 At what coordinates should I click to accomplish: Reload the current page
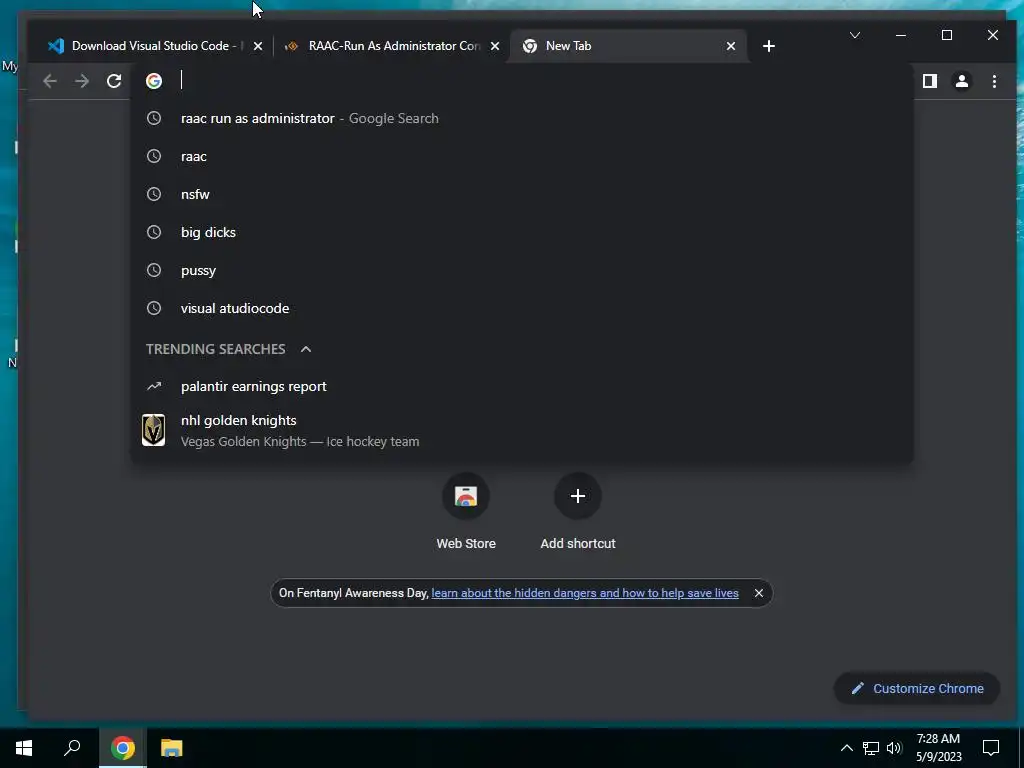[114, 81]
